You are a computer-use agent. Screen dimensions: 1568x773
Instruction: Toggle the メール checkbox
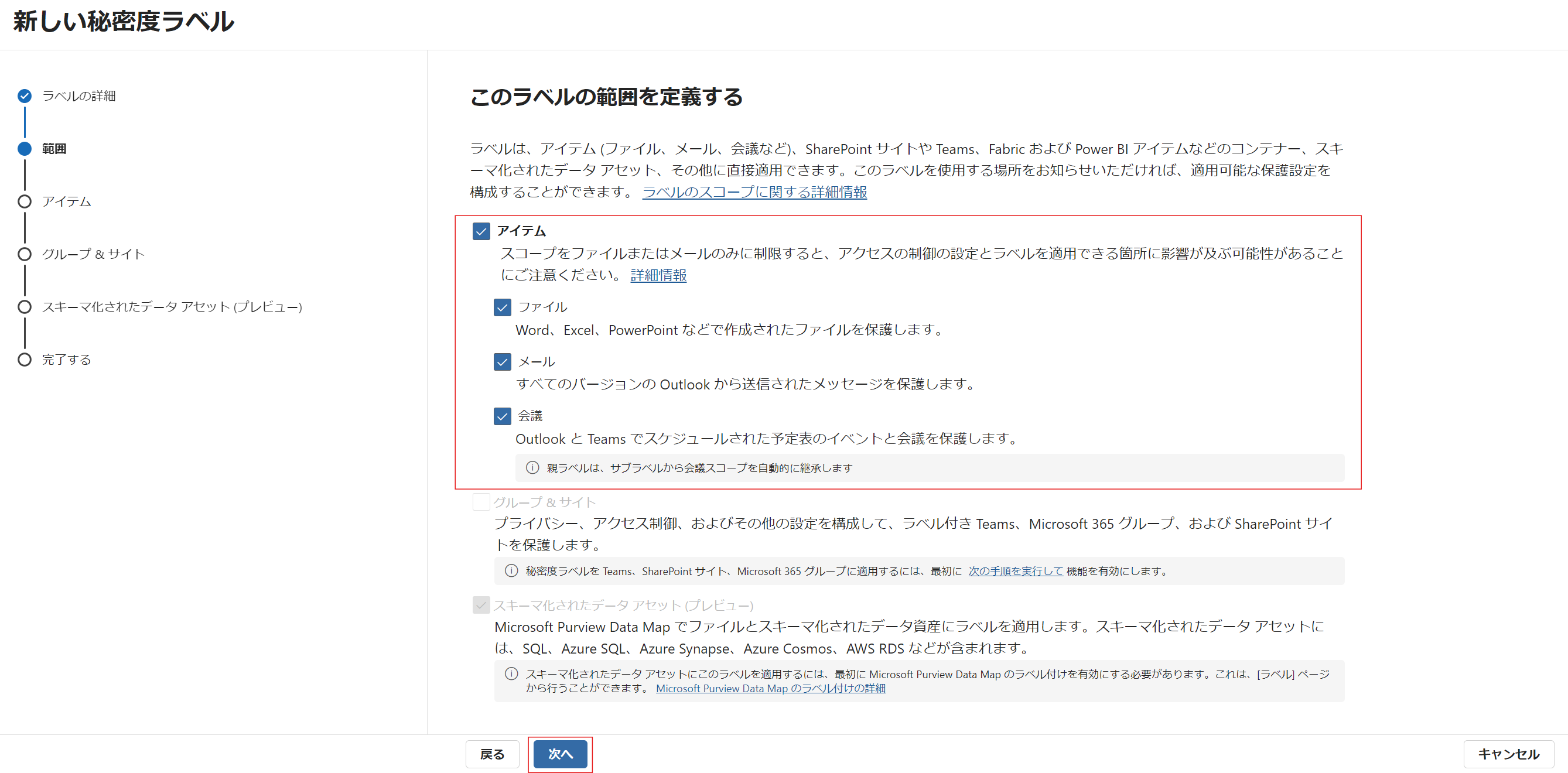pos(502,362)
